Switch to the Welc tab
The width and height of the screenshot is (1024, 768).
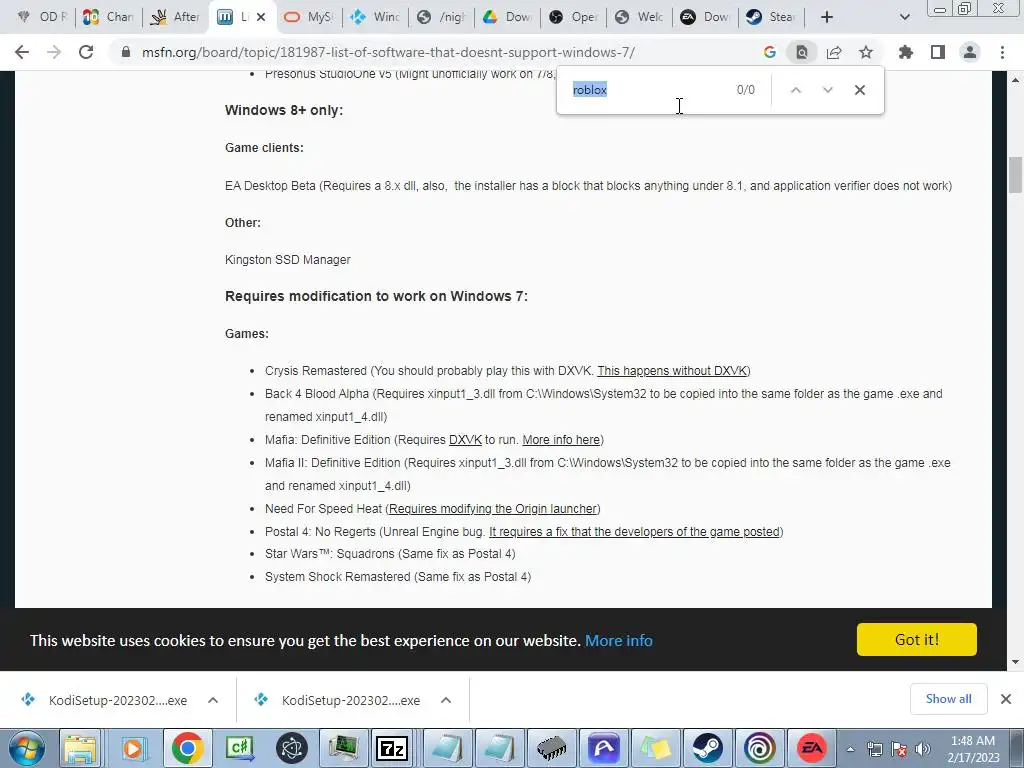coord(639,17)
